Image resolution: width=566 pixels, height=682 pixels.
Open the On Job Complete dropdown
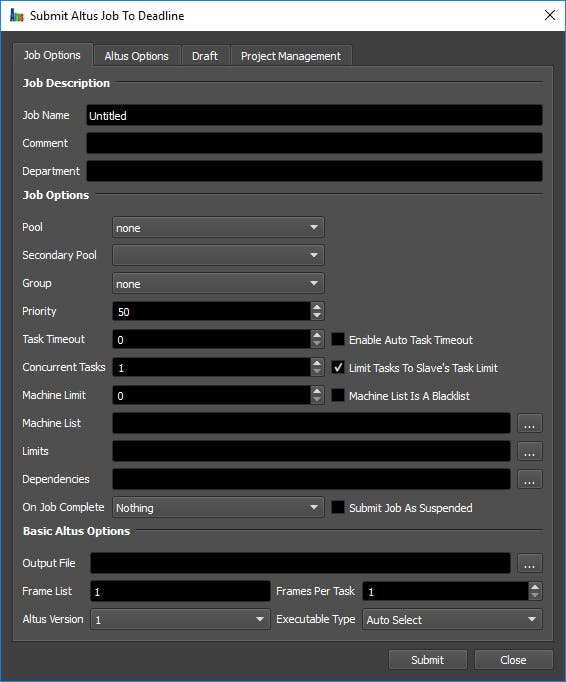[218, 508]
